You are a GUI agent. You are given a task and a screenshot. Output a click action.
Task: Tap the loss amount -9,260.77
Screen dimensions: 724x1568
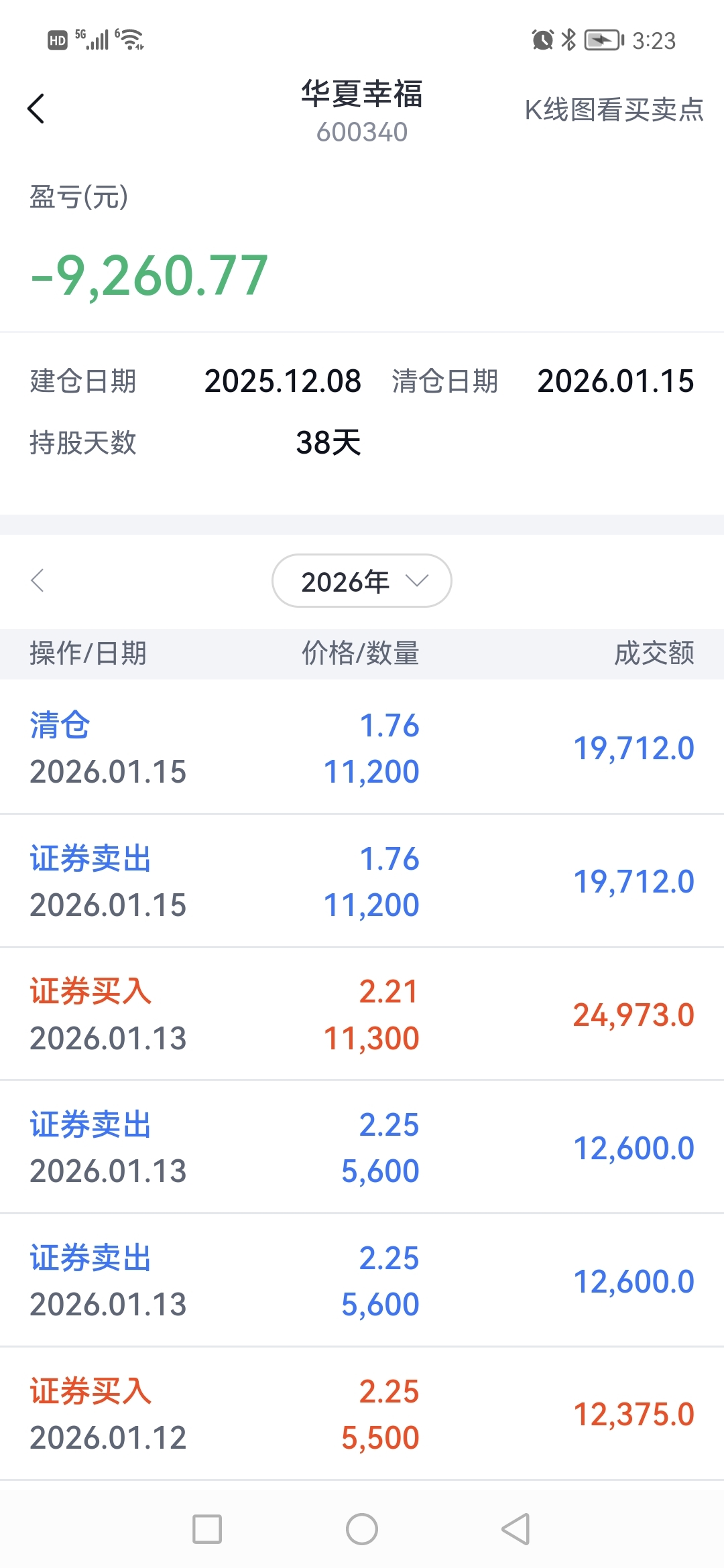coord(149,275)
